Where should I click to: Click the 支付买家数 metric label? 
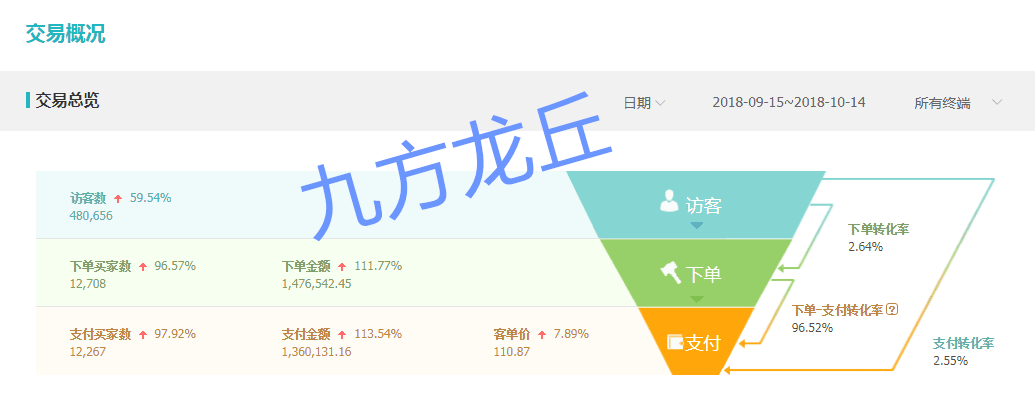coord(100,334)
